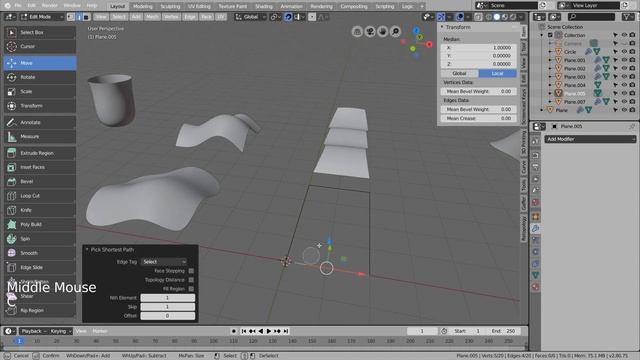Choose the Rotate tool
640x360 pixels.
click(40, 77)
